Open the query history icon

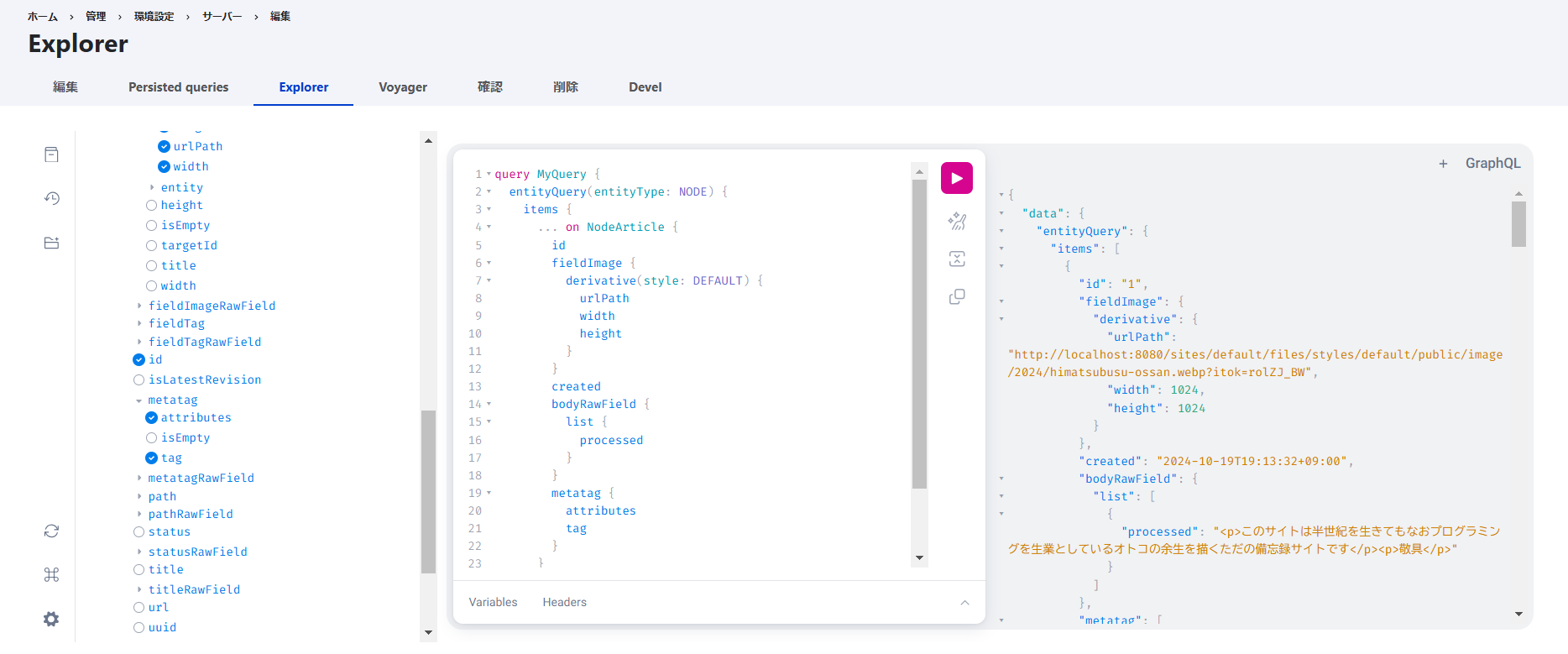click(x=51, y=198)
